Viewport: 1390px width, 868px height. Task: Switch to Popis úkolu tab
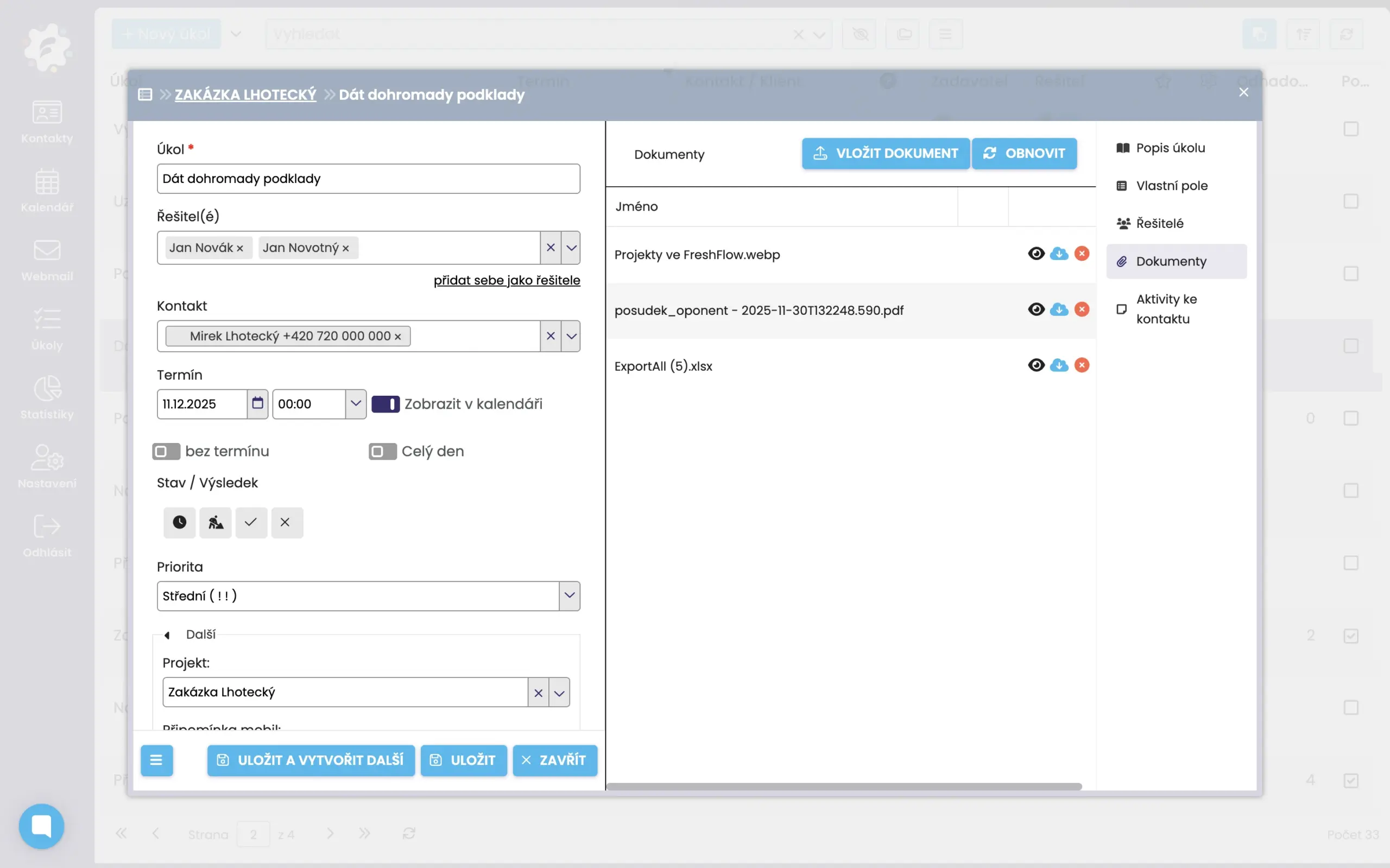point(1170,148)
